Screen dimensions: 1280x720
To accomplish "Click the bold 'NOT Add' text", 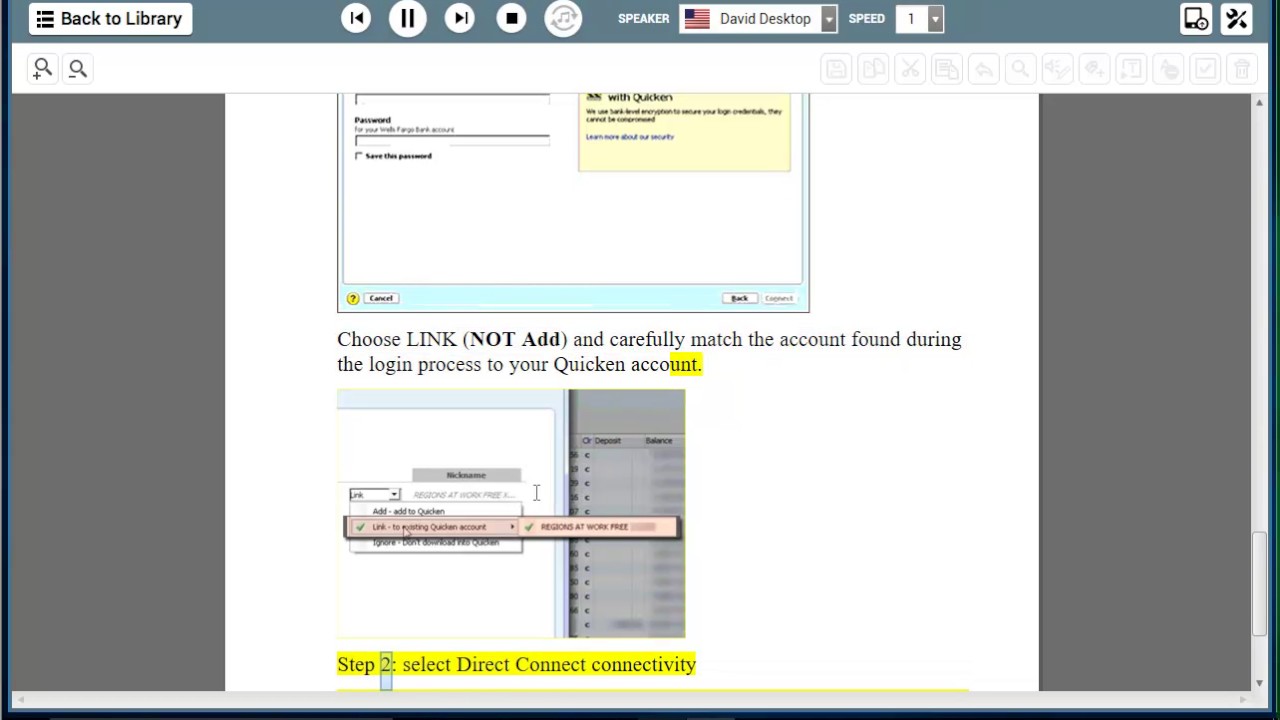I will [x=514, y=340].
